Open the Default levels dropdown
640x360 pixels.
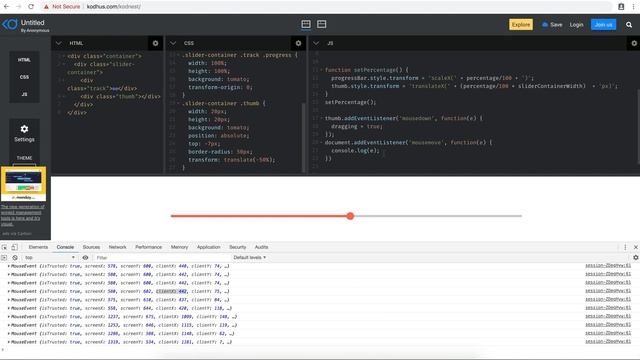pos(250,258)
